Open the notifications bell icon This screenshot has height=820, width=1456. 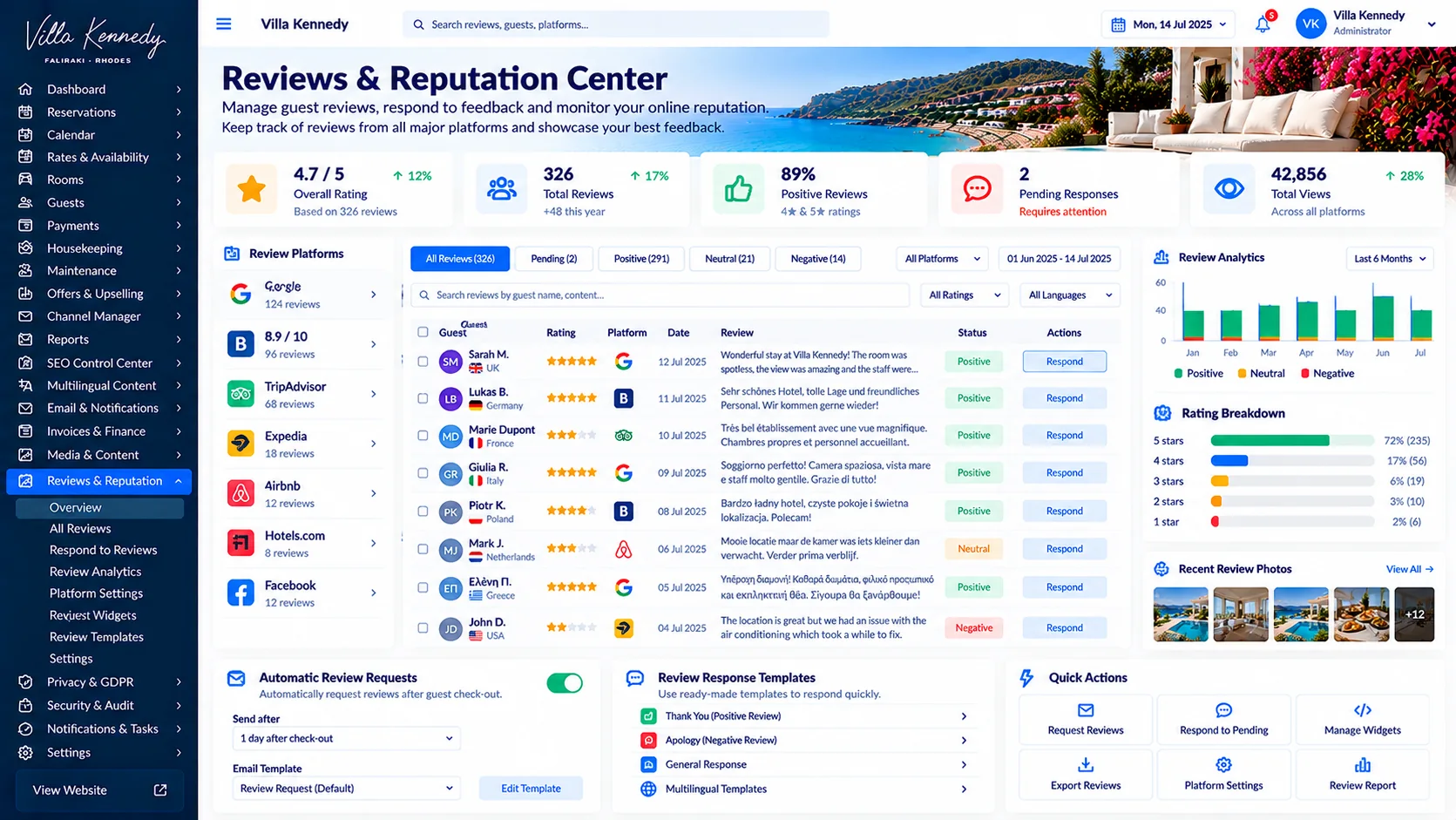(1263, 25)
